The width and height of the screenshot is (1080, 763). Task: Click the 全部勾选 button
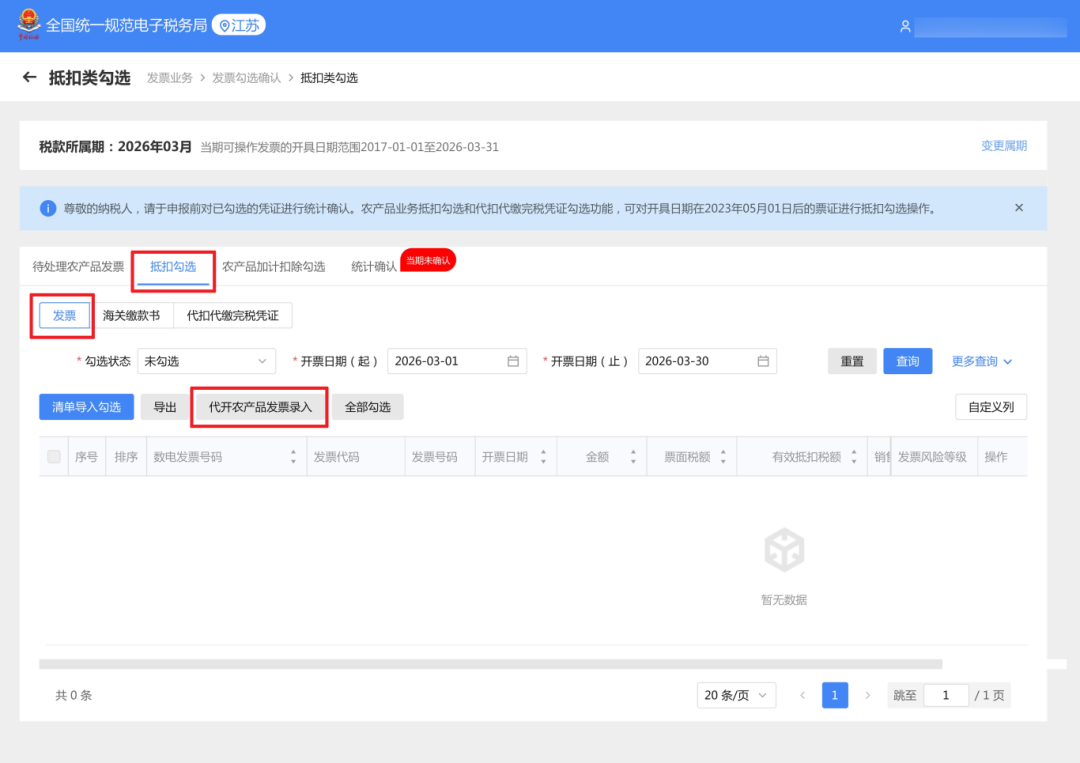(368, 407)
